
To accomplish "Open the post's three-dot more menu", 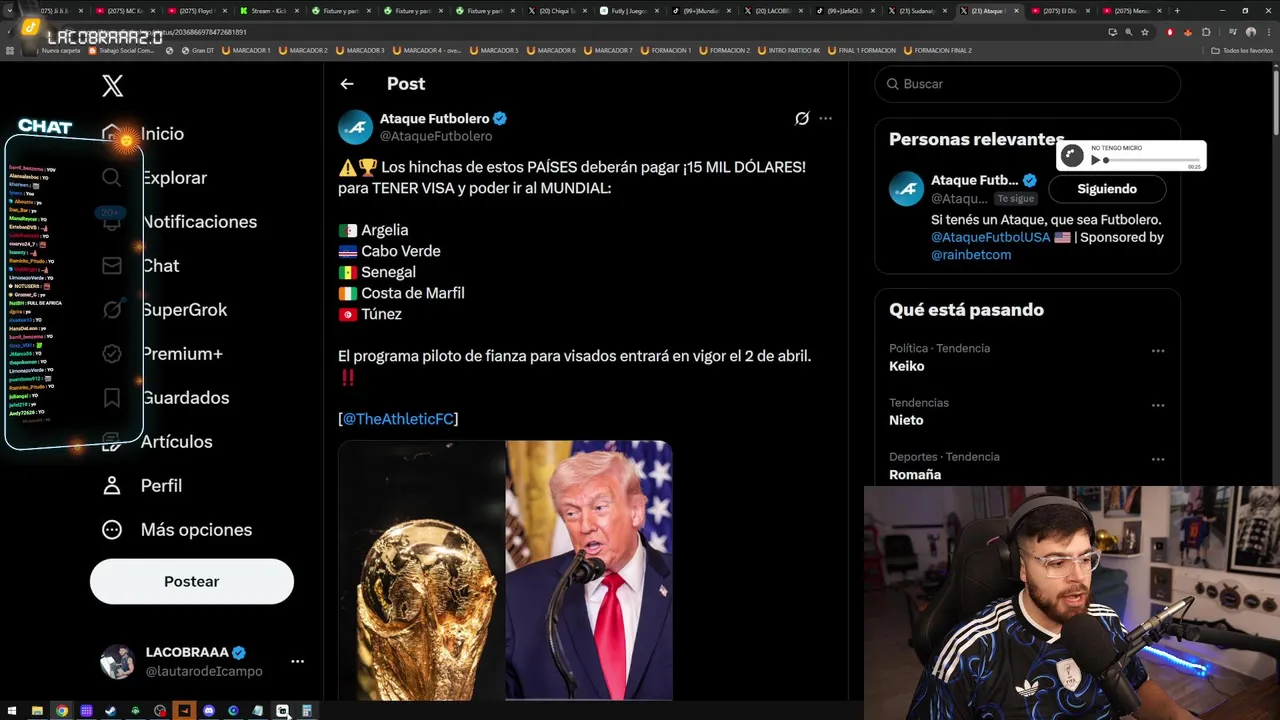I will click(x=825, y=118).
